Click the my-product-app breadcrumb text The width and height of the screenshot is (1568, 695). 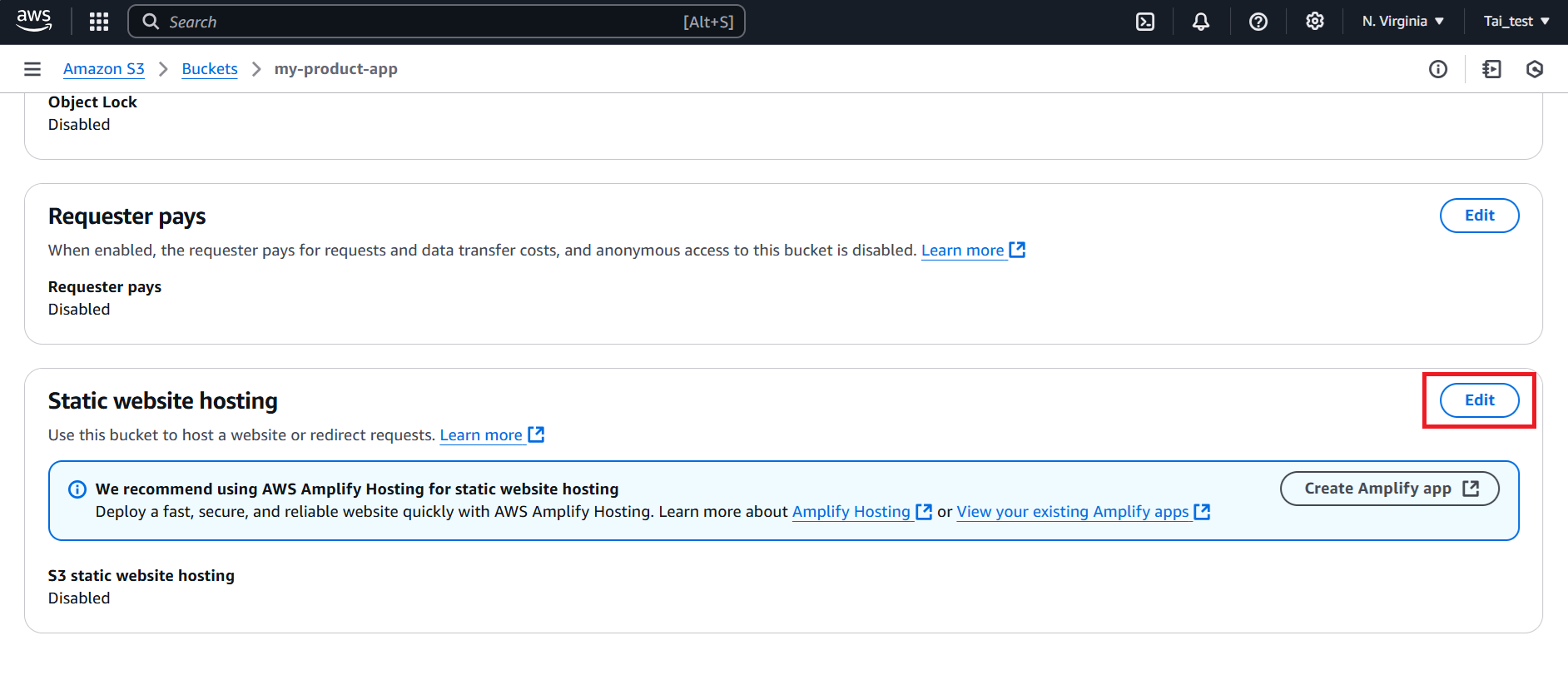click(x=336, y=69)
